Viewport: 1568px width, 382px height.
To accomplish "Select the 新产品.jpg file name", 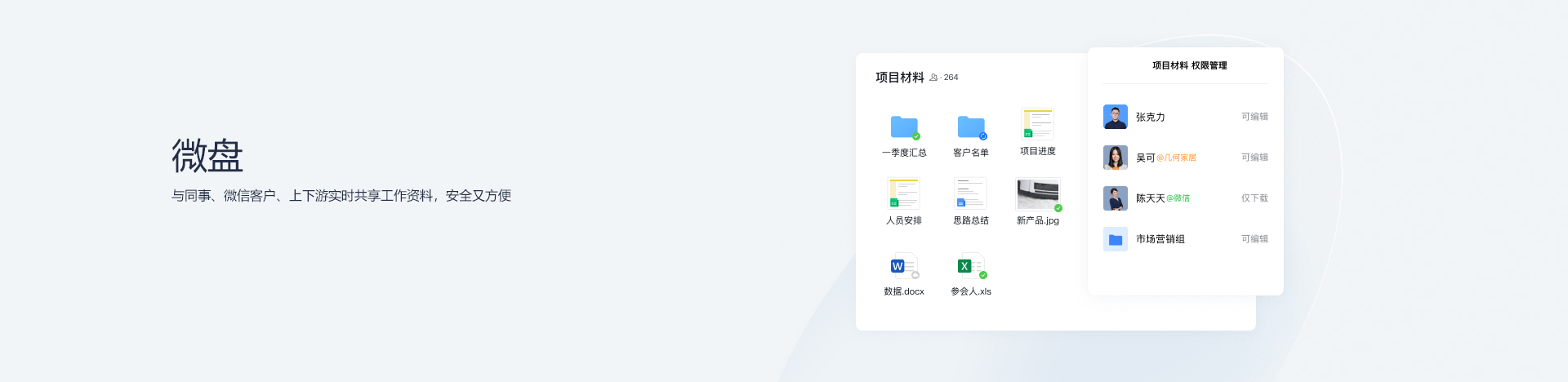I will tap(1038, 220).
